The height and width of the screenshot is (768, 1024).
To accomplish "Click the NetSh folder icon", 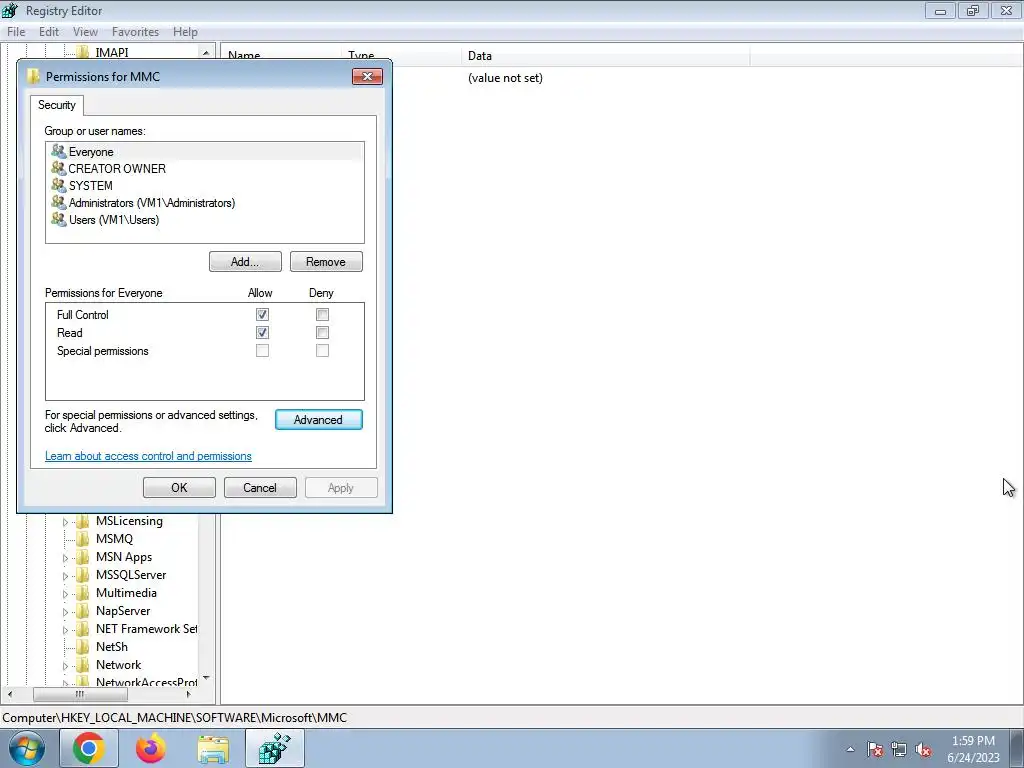I will point(82,647).
